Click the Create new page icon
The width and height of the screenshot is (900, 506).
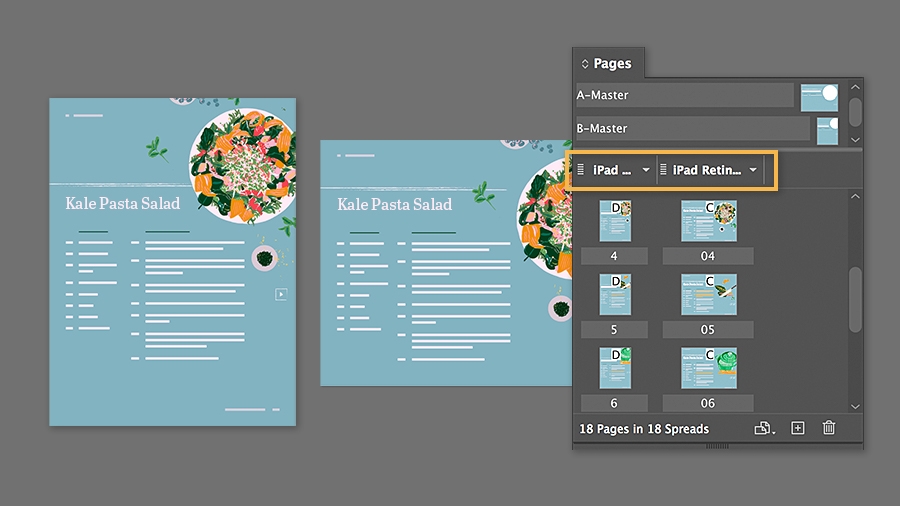point(797,428)
